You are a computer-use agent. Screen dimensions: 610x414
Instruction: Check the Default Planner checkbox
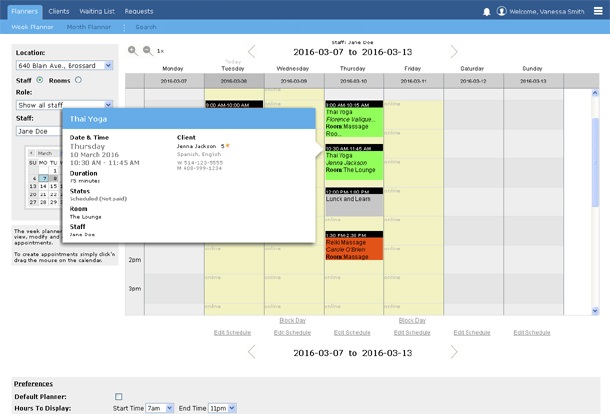[x=119, y=396]
